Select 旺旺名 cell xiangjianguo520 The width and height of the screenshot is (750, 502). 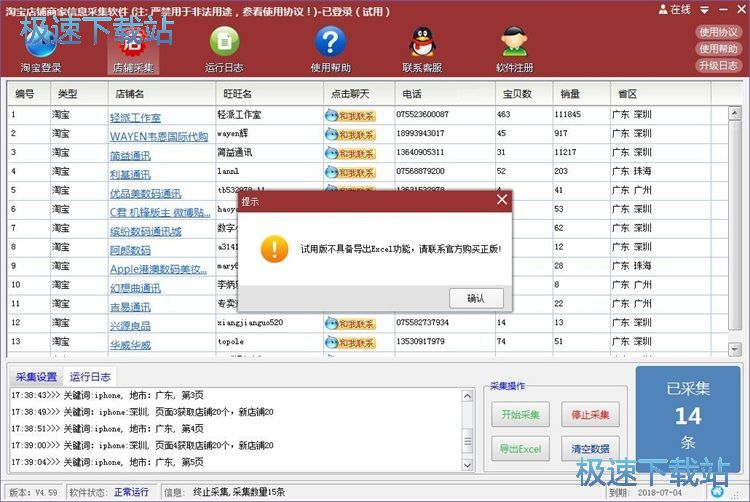250,323
